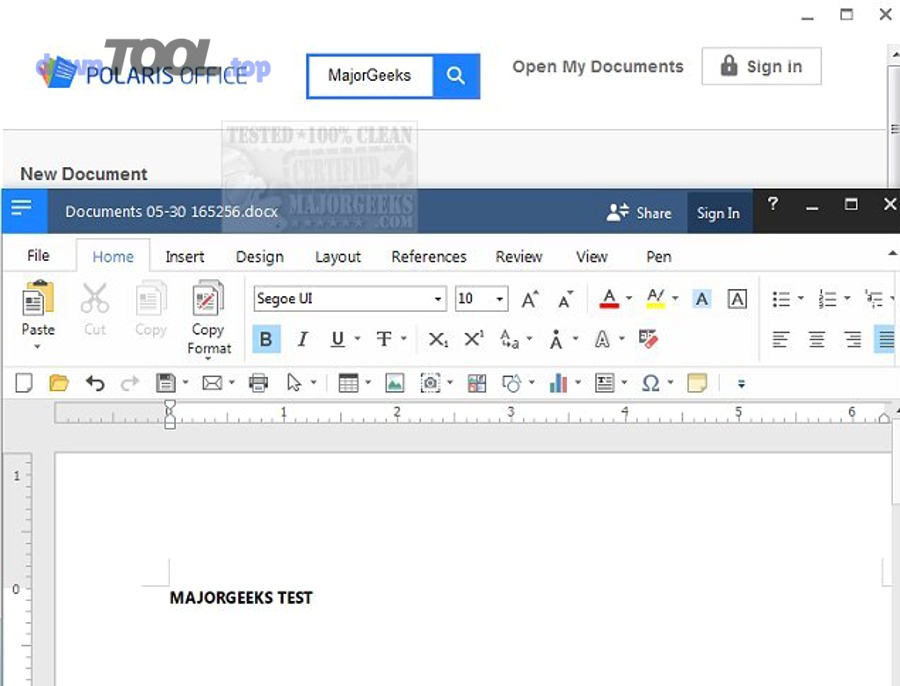Open the Omega symbol insert tool

(650, 383)
